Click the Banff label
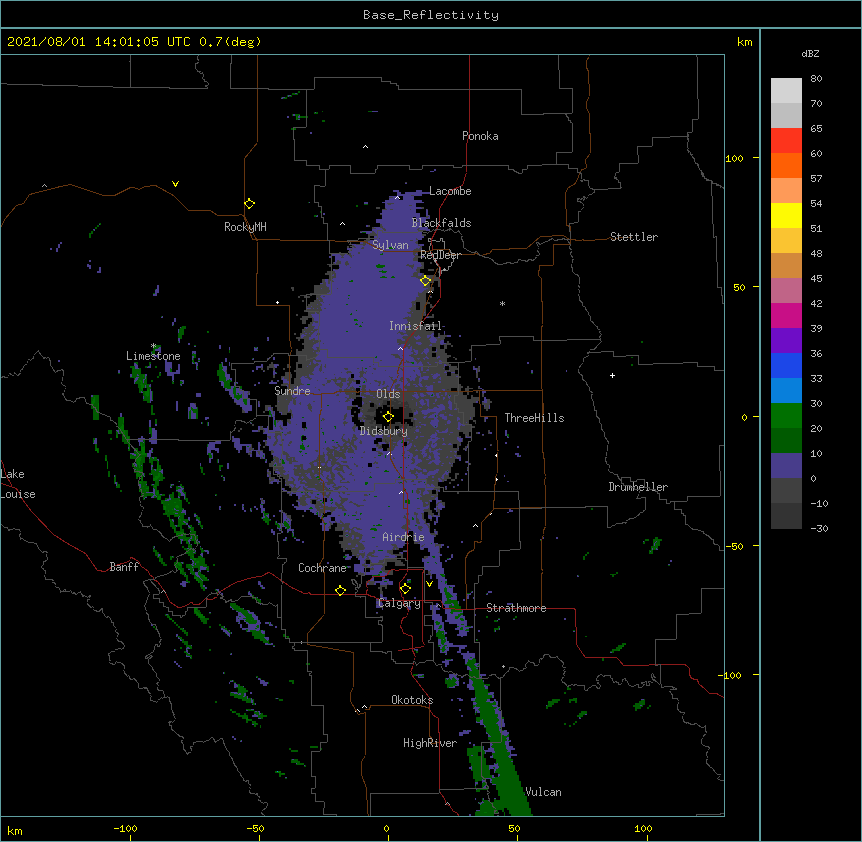This screenshot has height=842, width=862. [x=124, y=567]
